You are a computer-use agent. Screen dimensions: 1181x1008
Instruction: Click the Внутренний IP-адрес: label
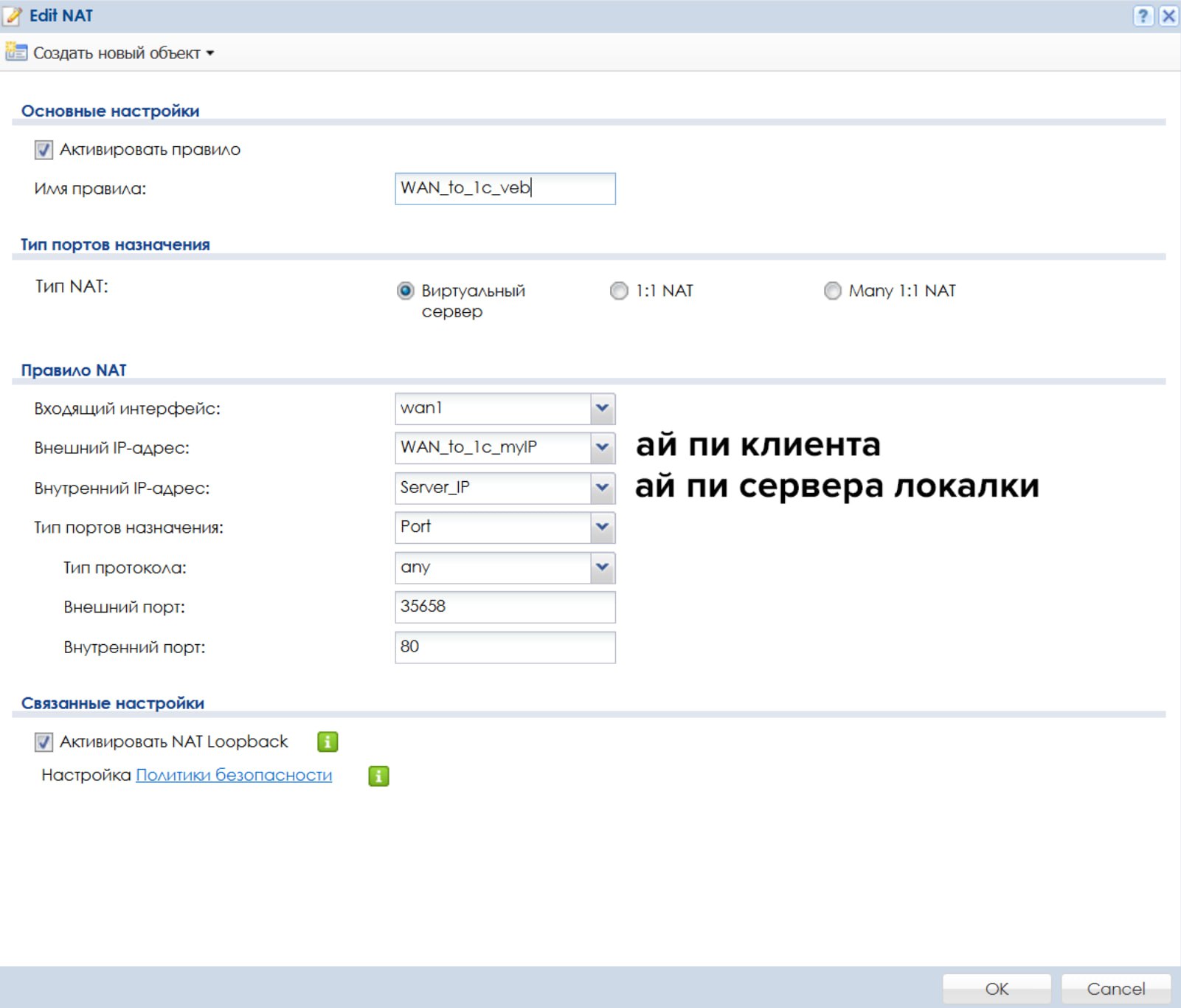pyautogui.click(x=122, y=489)
